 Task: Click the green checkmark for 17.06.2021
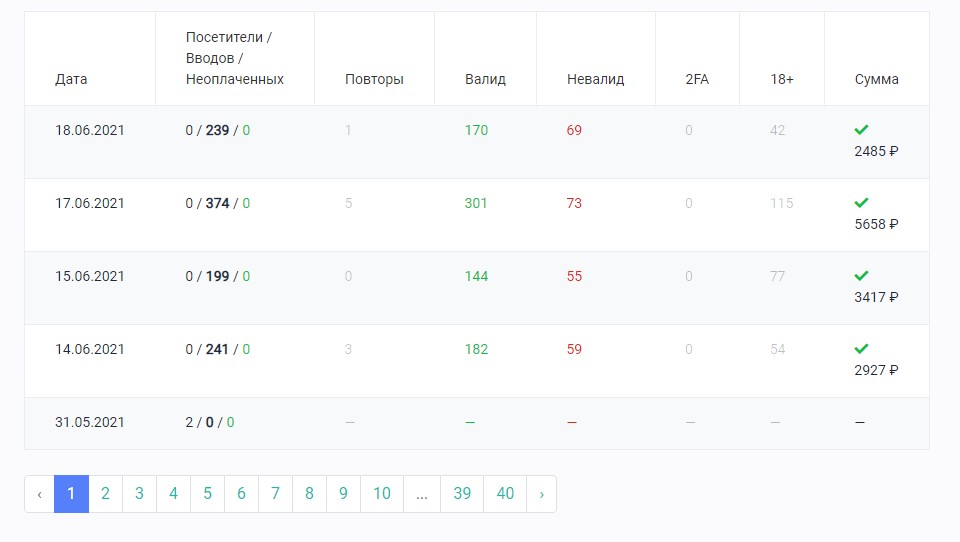[x=861, y=203]
